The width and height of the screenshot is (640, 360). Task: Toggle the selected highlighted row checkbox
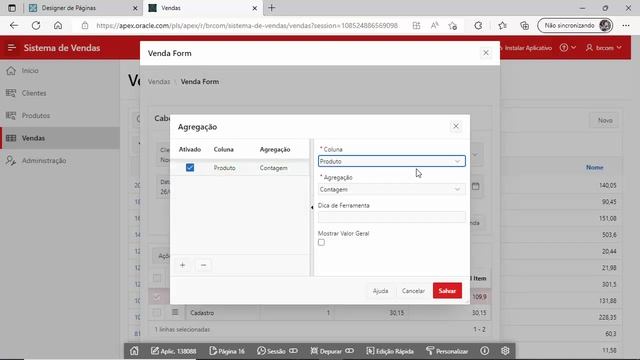pyautogui.click(x=157, y=298)
